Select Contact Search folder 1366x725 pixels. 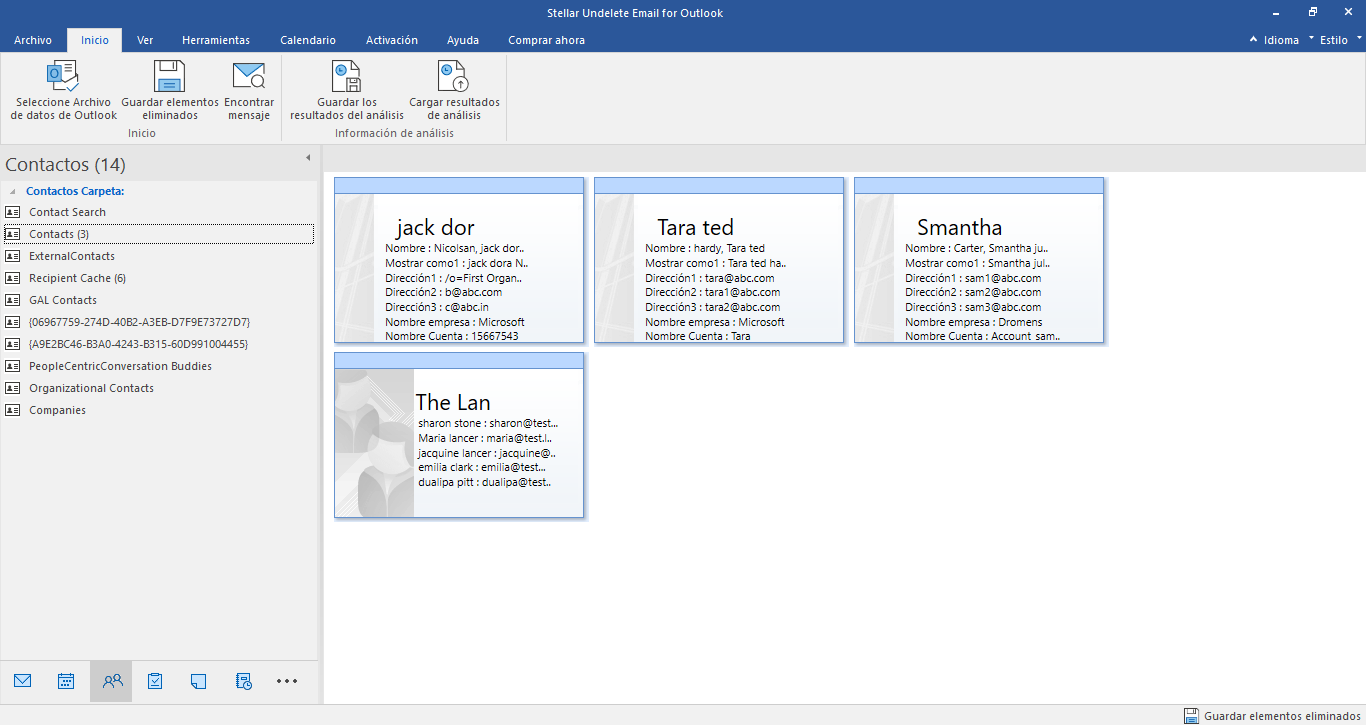point(158,212)
